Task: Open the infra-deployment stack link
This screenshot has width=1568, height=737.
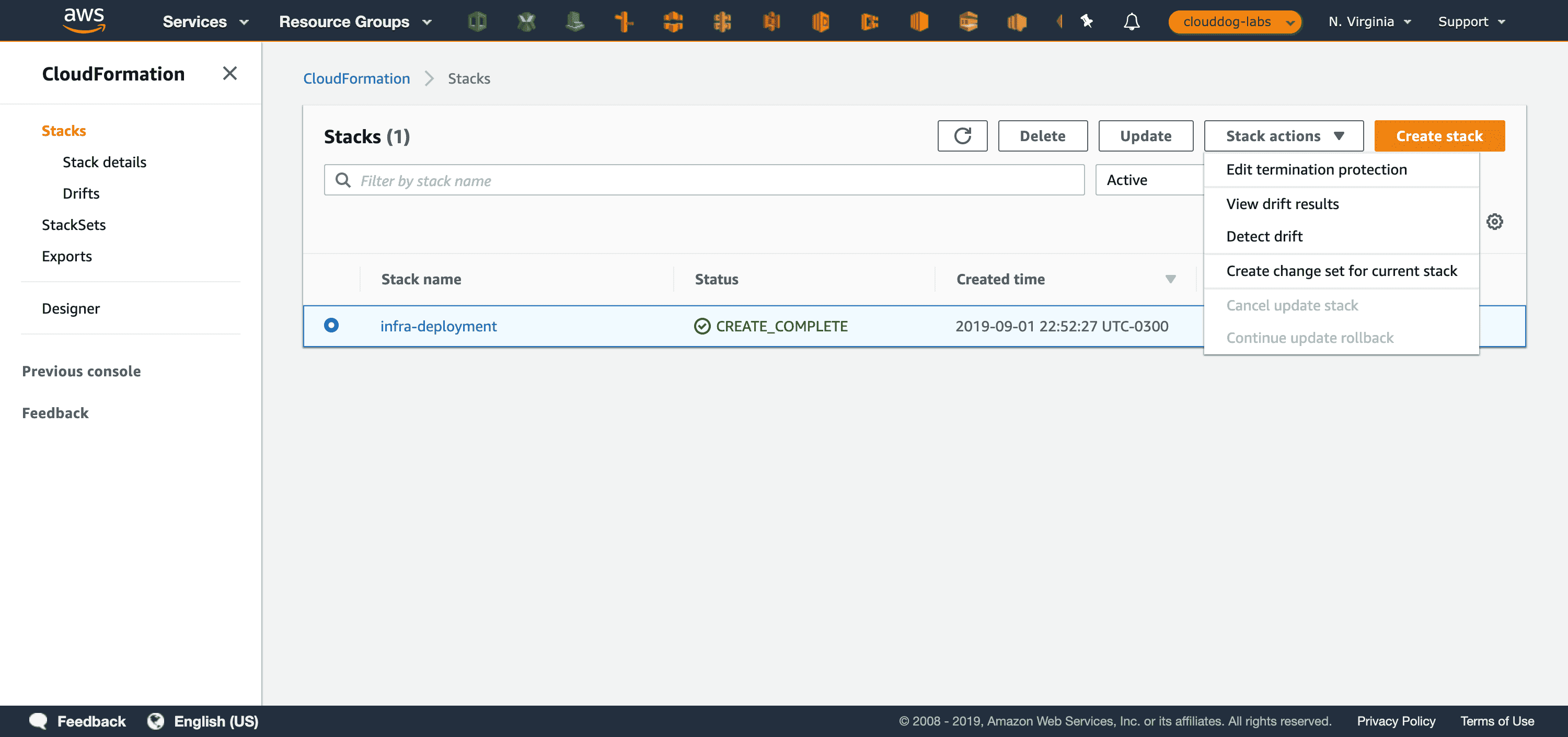Action: [439, 326]
